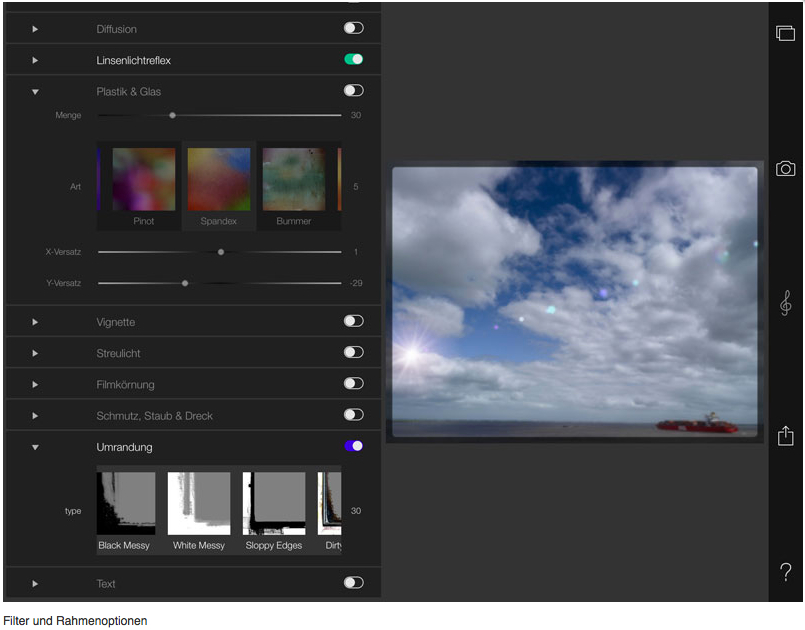Click the treble clef icon
Viewport: 805px width, 630px height.
[x=785, y=303]
